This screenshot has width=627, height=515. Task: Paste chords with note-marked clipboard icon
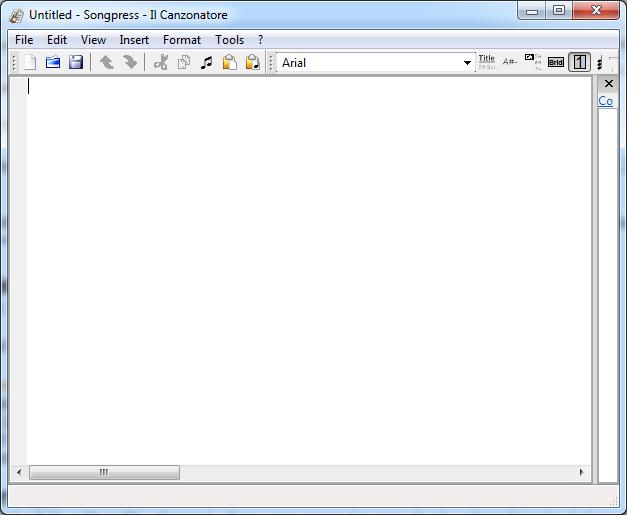pos(253,62)
